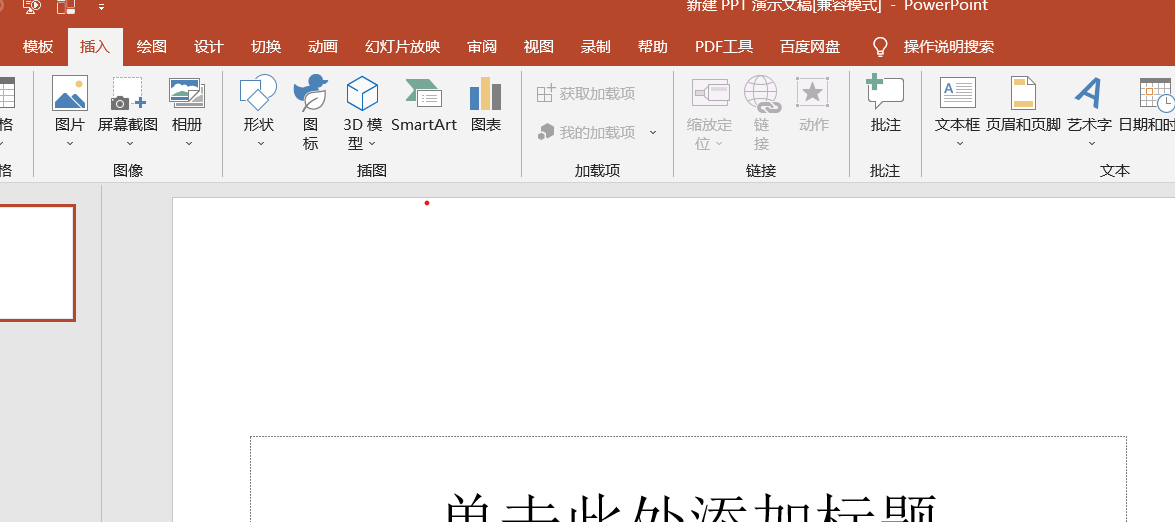Open the 设计 tab
This screenshot has height=522, width=1175.
click(x=208, y=47)
